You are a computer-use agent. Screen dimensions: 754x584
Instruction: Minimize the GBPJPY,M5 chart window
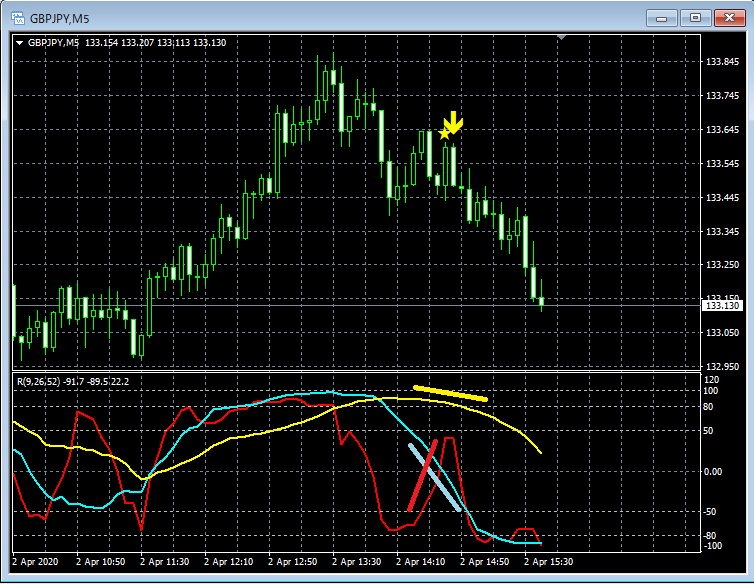(x=662, y=18)
